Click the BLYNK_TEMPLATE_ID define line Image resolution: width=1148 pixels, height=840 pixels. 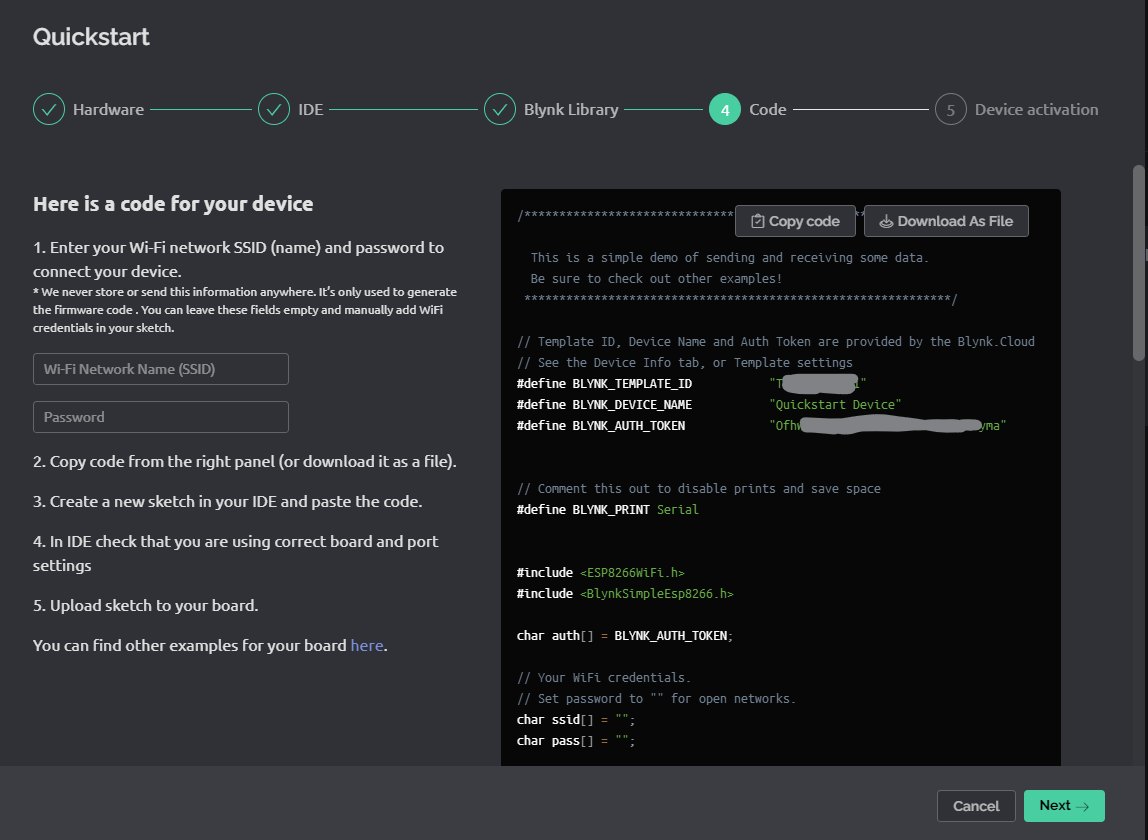click(691, 384)
